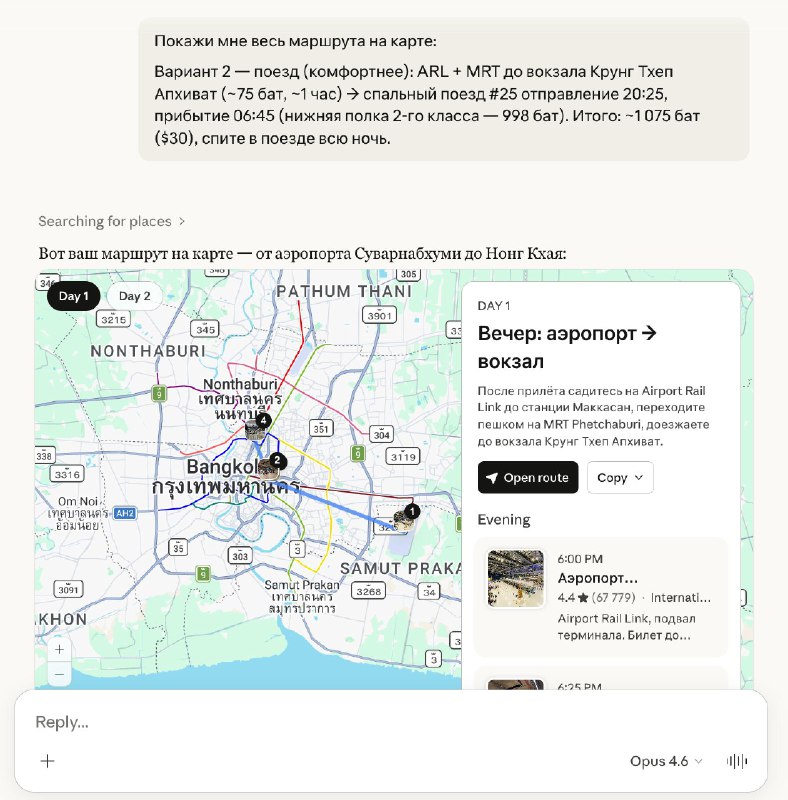The image size is (788, 800).
Task: Click map marker number 4 near Nonthaburi
Action: pos(262,421)
